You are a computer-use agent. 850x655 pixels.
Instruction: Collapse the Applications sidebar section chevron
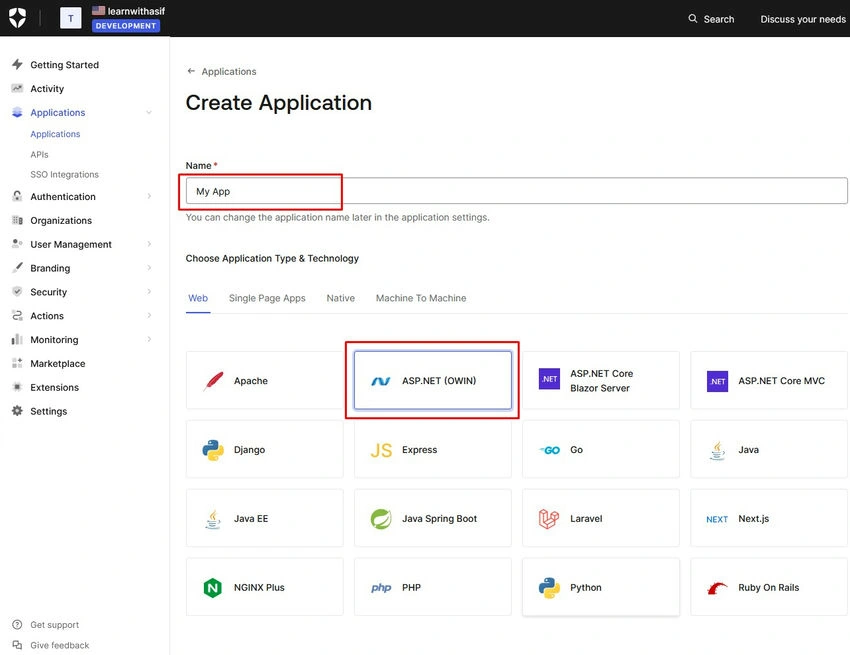(x=149, y=112)
